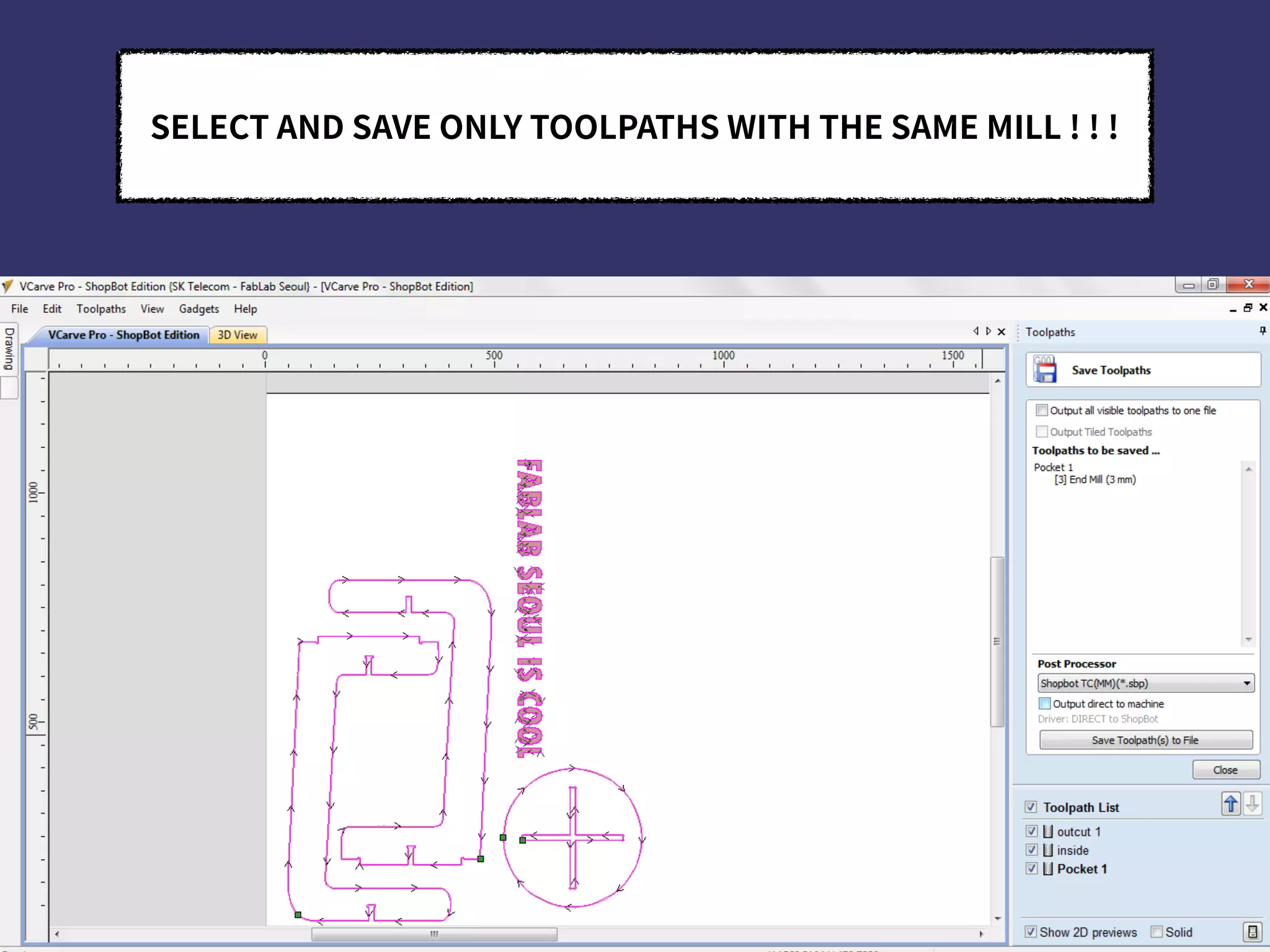1270x952 pixels.
Task: Pin the Toolpaths panel
Action: pos(1263,331)
